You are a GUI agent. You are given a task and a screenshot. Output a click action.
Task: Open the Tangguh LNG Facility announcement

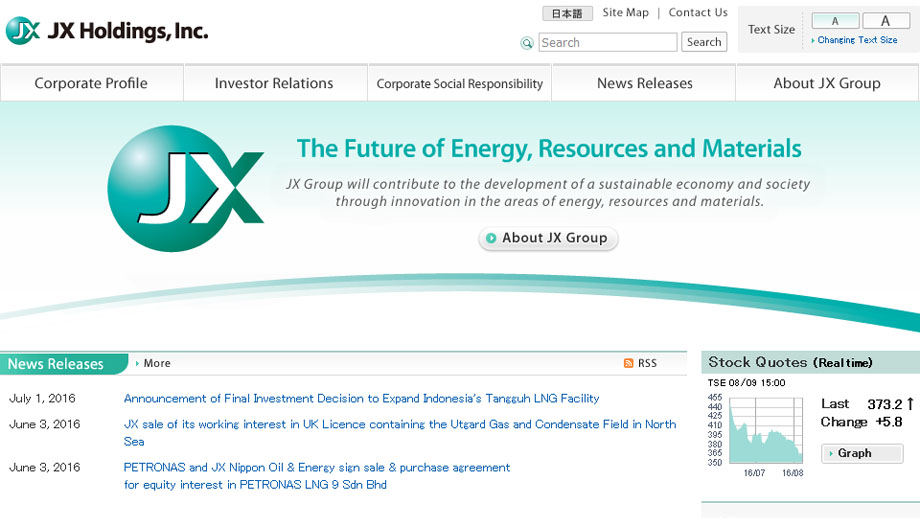click(x=361, y=398)
